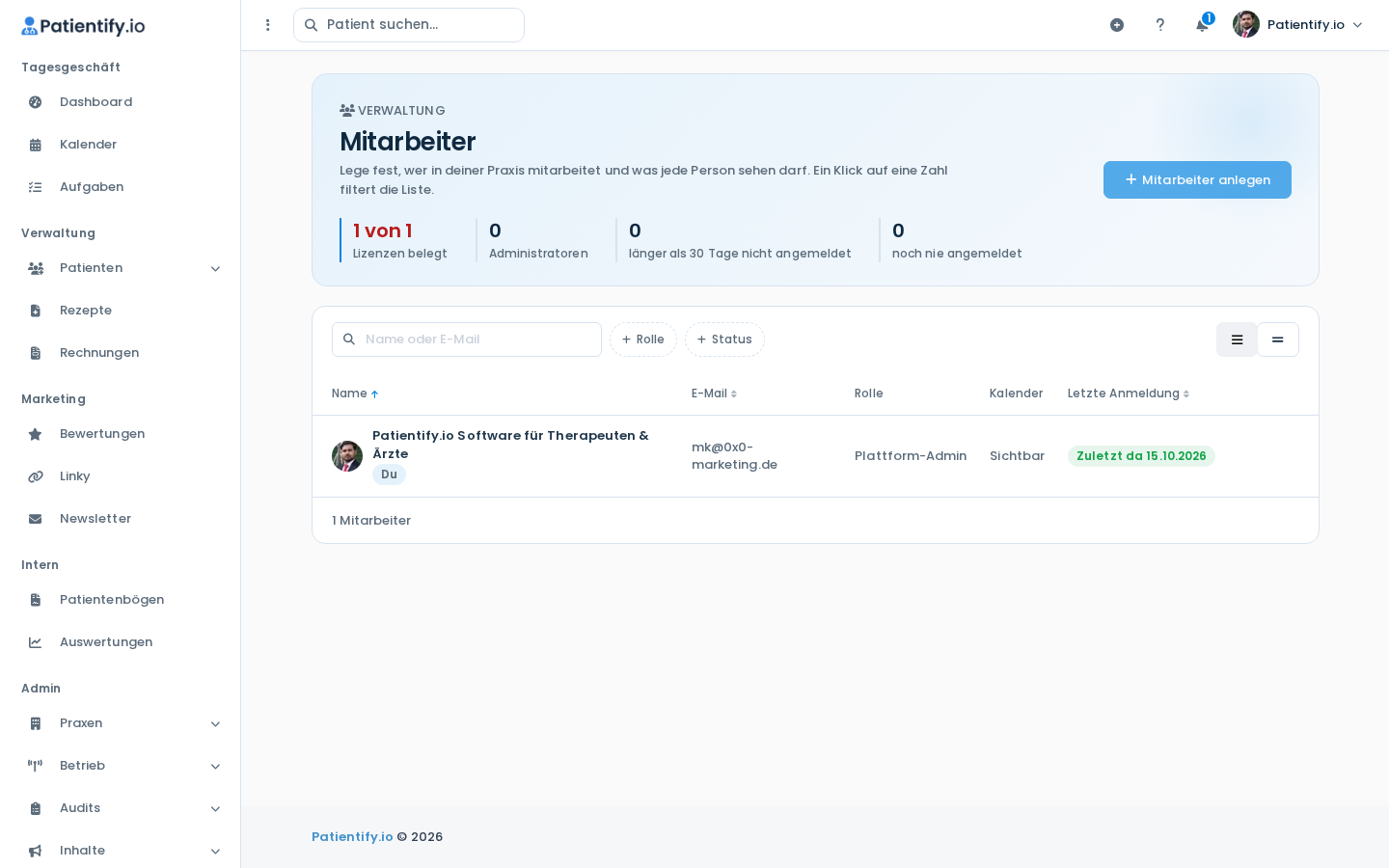Click the Auswertungen chart icon
This screenshot has width=1389, height=868.
36,642
